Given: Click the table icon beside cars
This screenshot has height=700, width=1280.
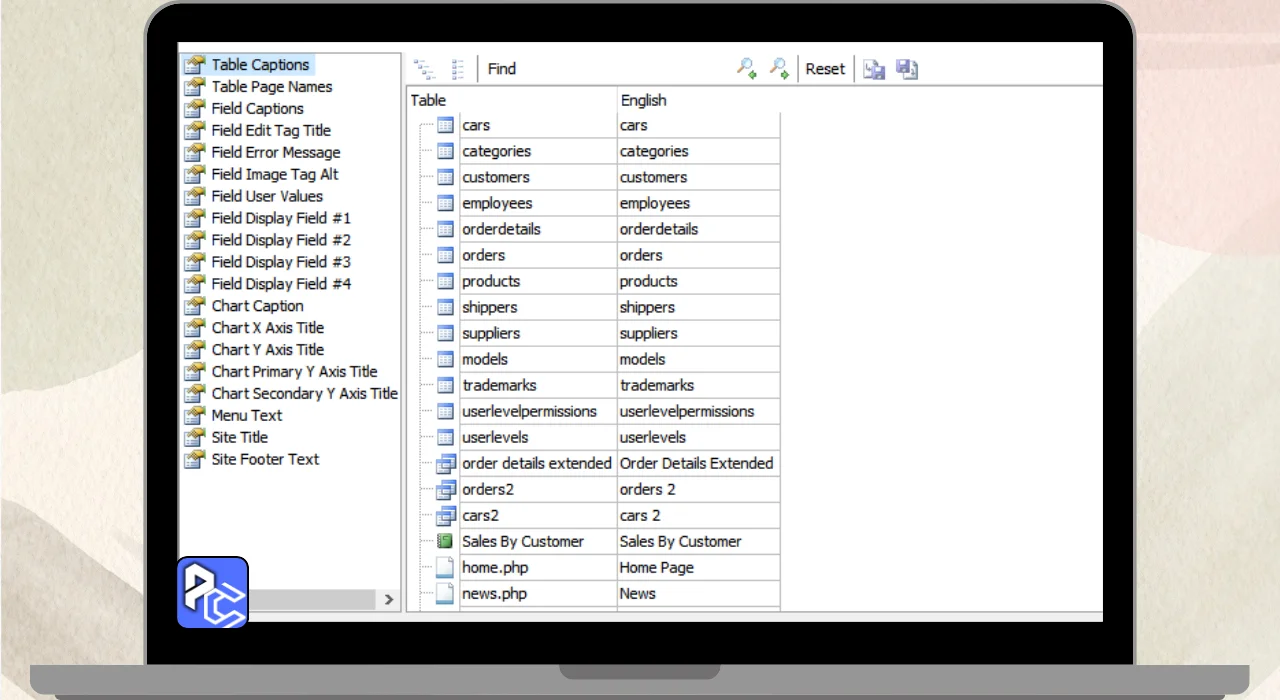Looking at the screenshot, I should pyautogui.click(x=445, y=125).
